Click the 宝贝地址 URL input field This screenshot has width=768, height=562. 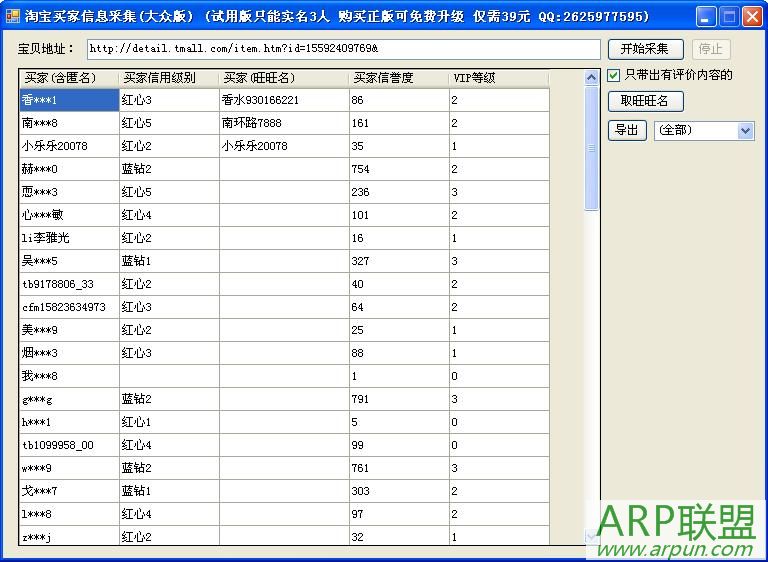click(x=344, y=49)
